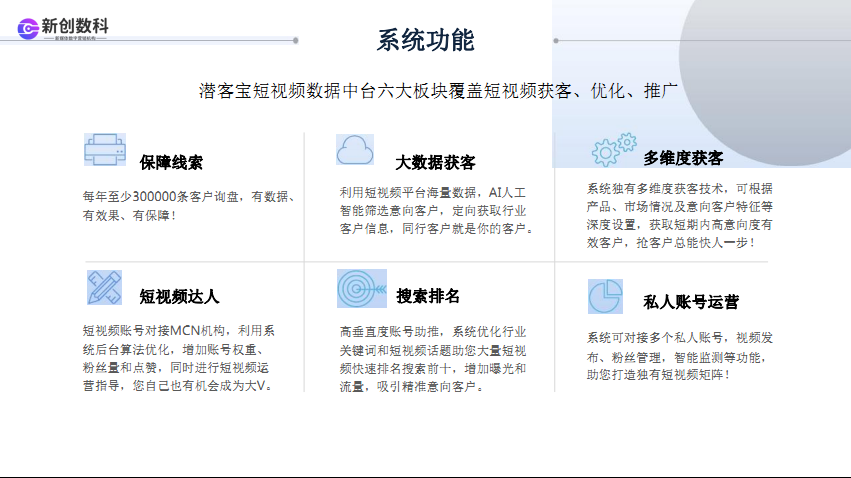Click the line 流量，吸引精准意向客户。
Screen dimensions: 851x478
pyautogui.click(x=412, y=386)
